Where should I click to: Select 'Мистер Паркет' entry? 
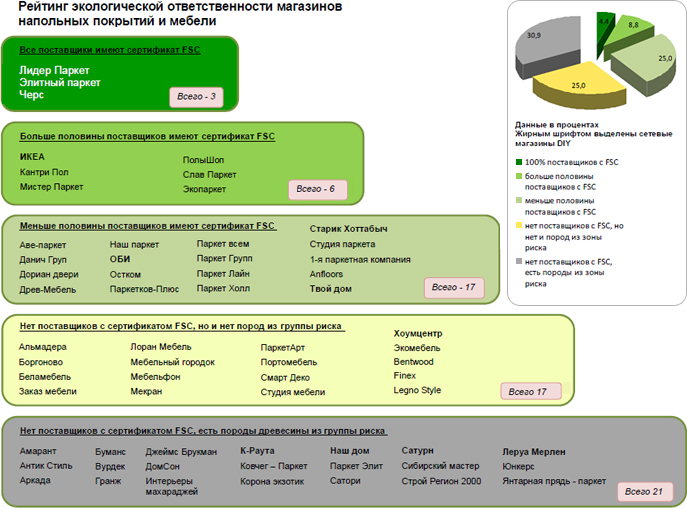51,187
